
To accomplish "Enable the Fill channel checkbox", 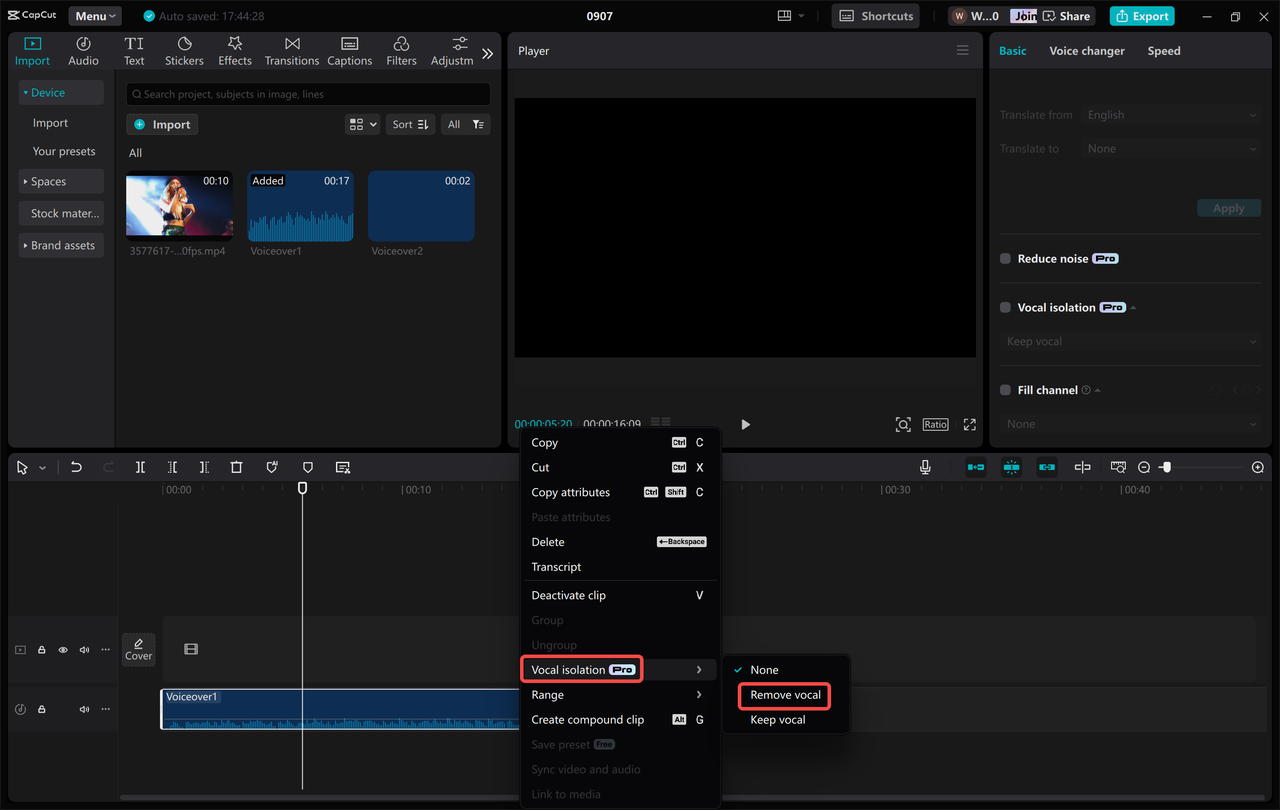I will [x=1006, y=390].
